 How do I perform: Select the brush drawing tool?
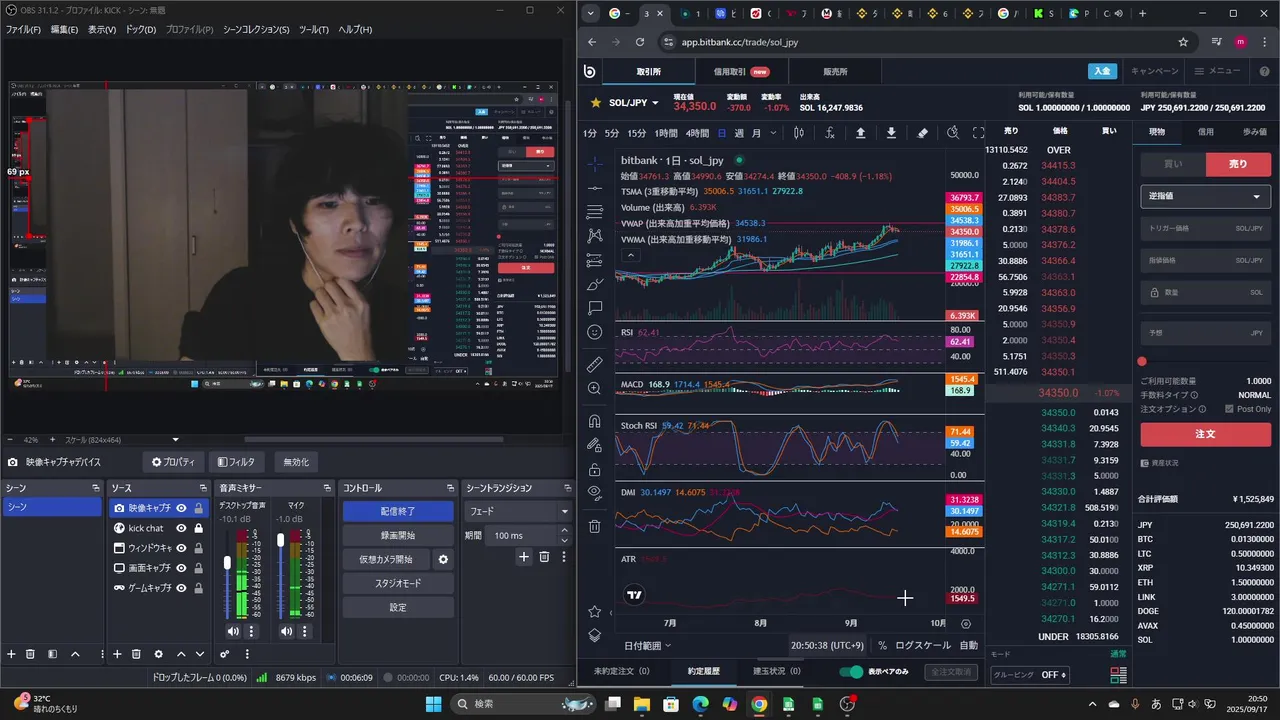tap(595, 284)
